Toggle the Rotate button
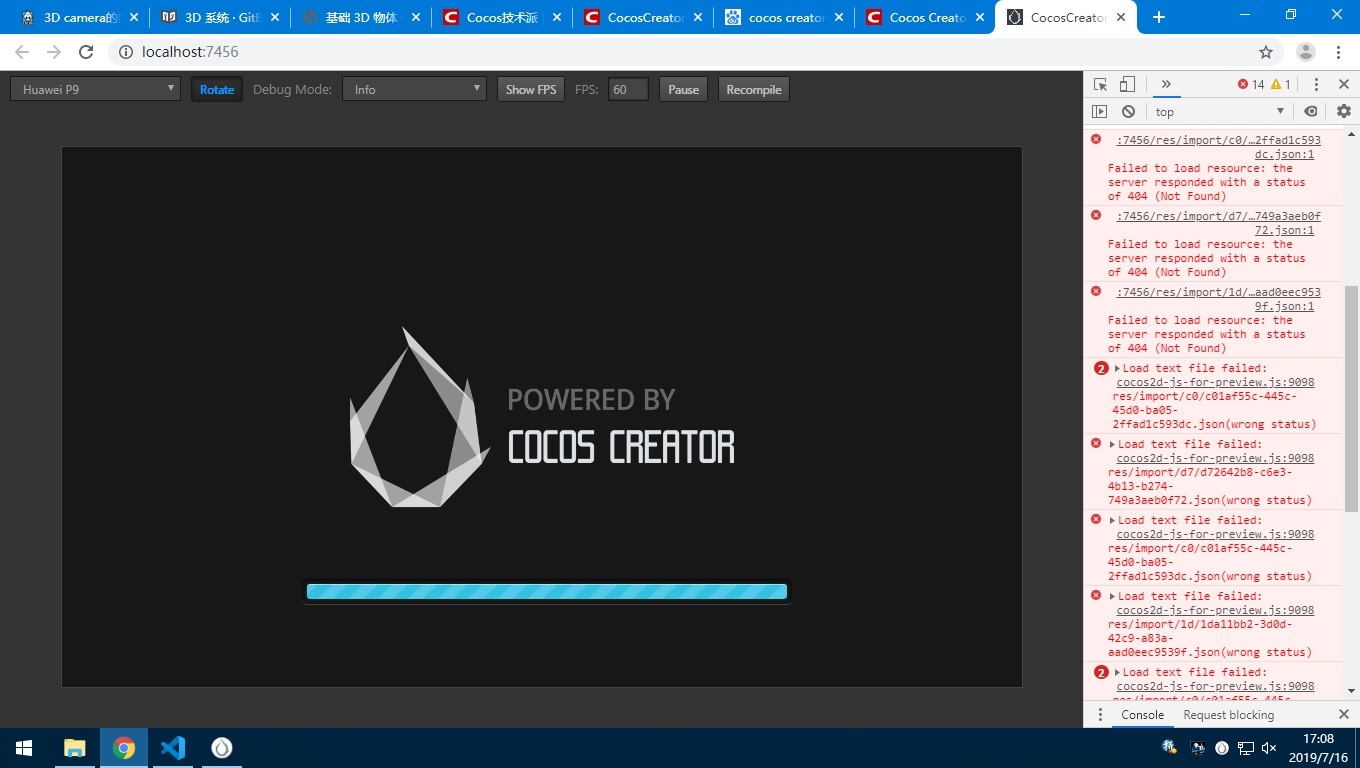 tap(217, 89)
